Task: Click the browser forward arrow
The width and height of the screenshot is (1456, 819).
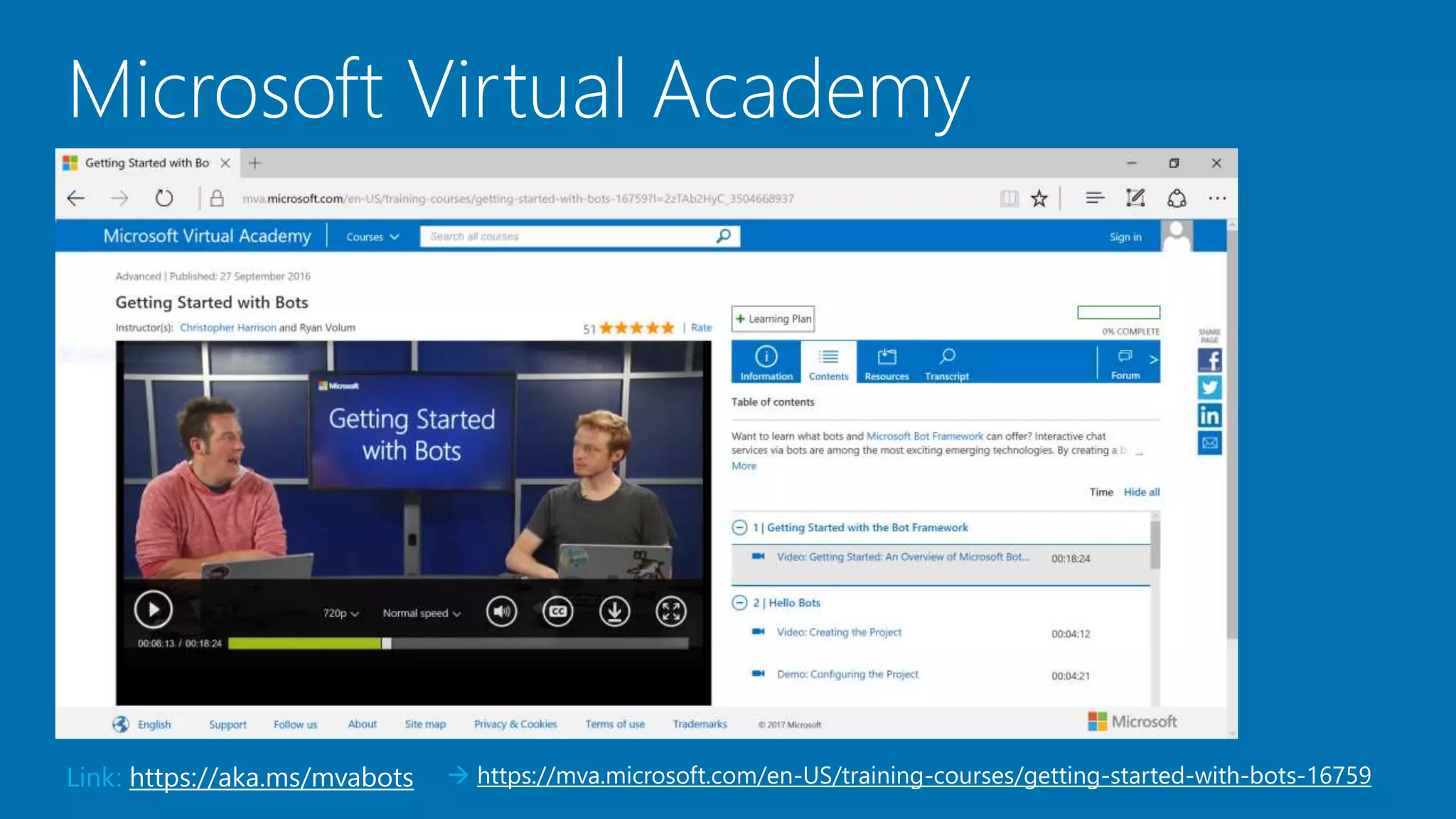Action: pos(119,198)
